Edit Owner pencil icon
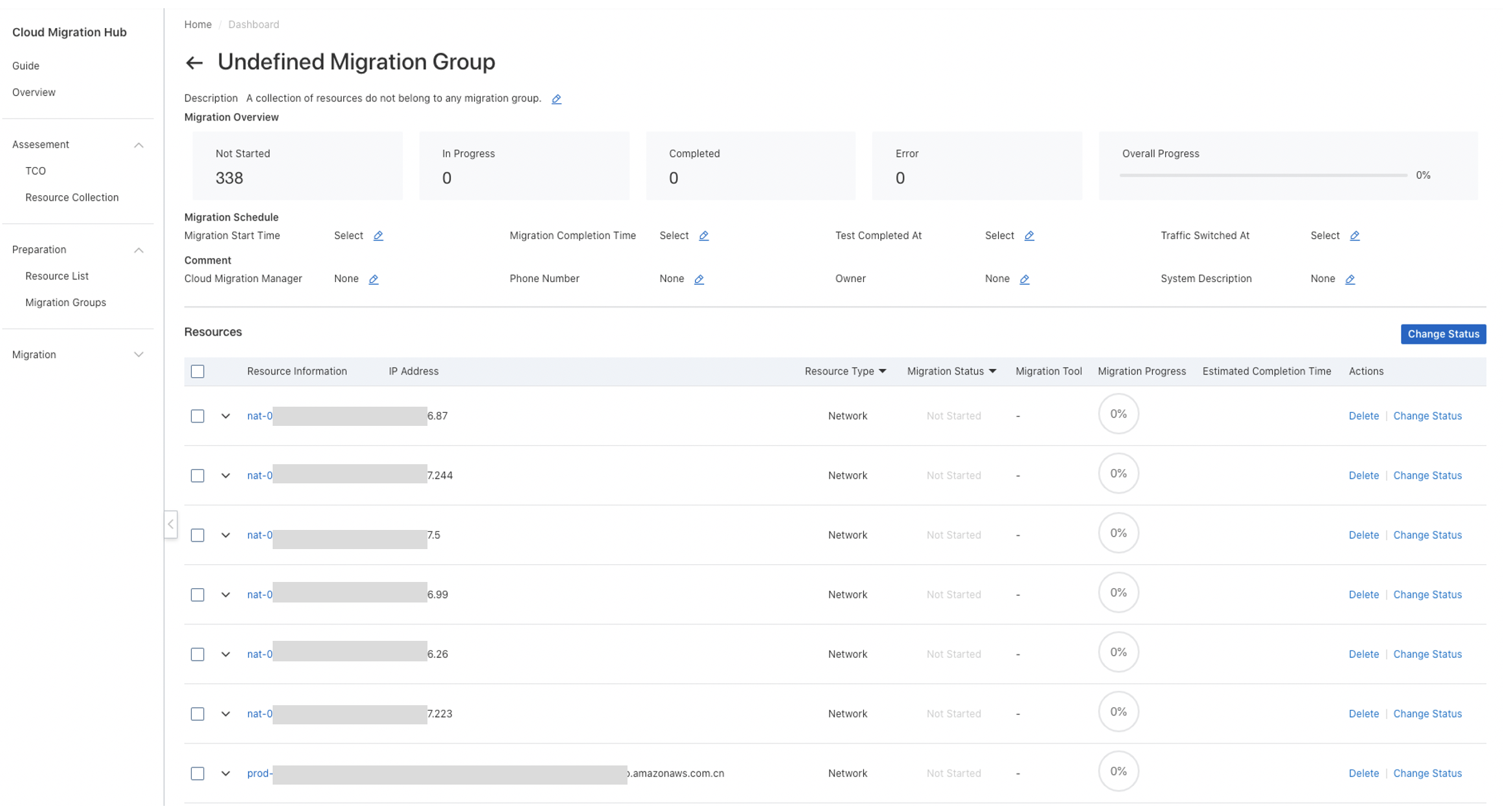1503x812 pixels. 1024,279
